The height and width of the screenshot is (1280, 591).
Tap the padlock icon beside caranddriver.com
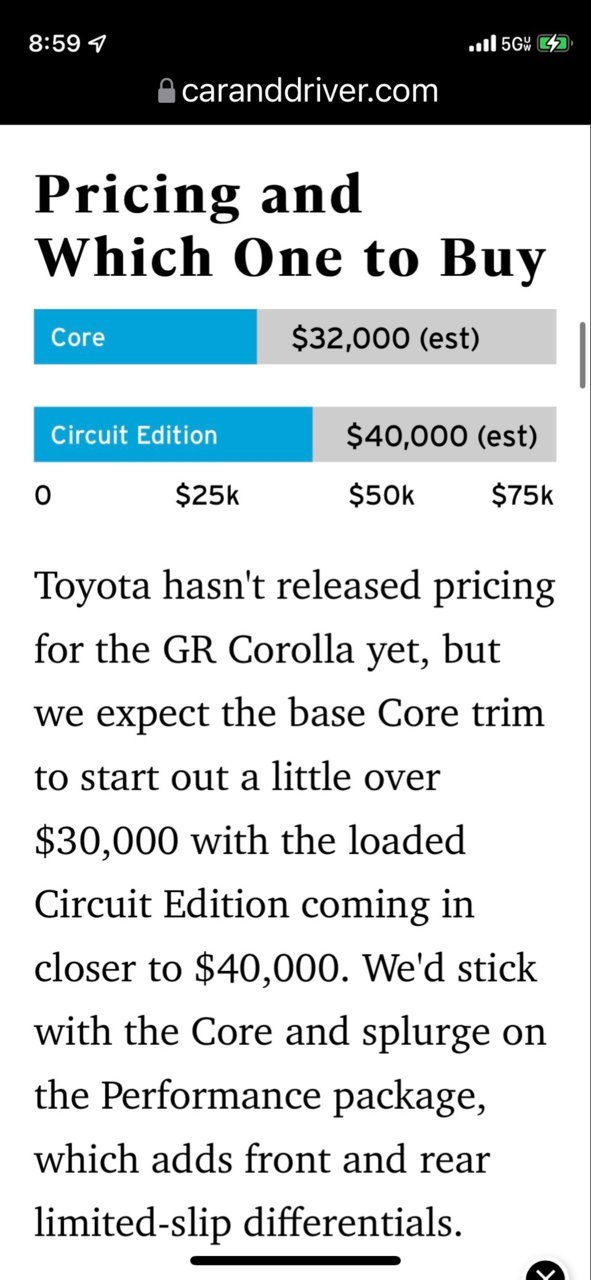pos(167,92)
